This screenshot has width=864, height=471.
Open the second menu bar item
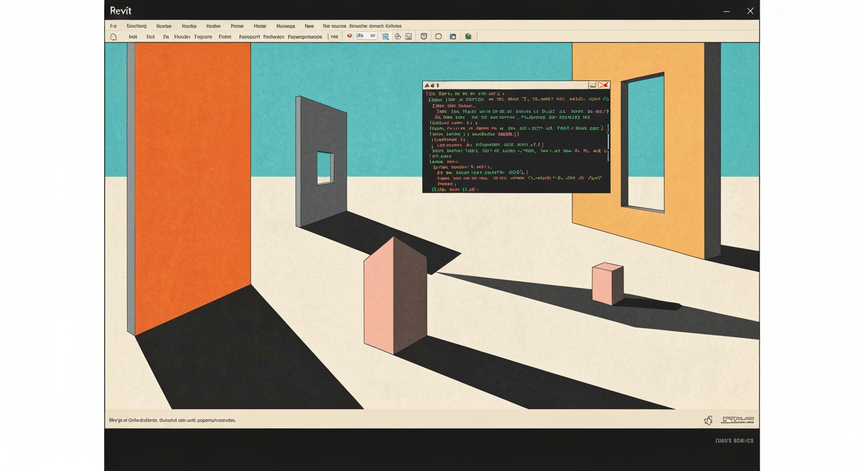pos(137,26)
